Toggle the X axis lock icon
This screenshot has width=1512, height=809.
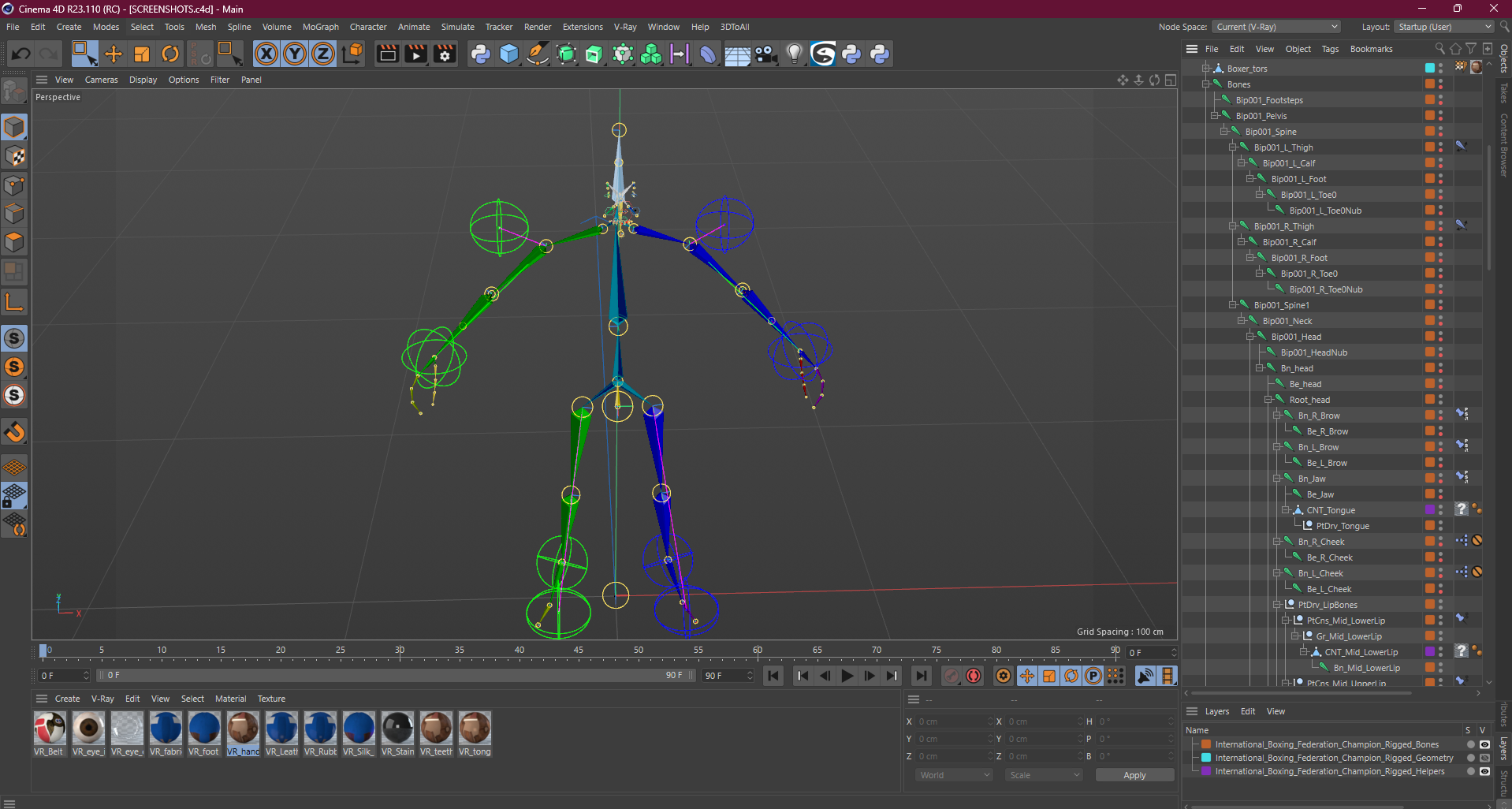266,54
